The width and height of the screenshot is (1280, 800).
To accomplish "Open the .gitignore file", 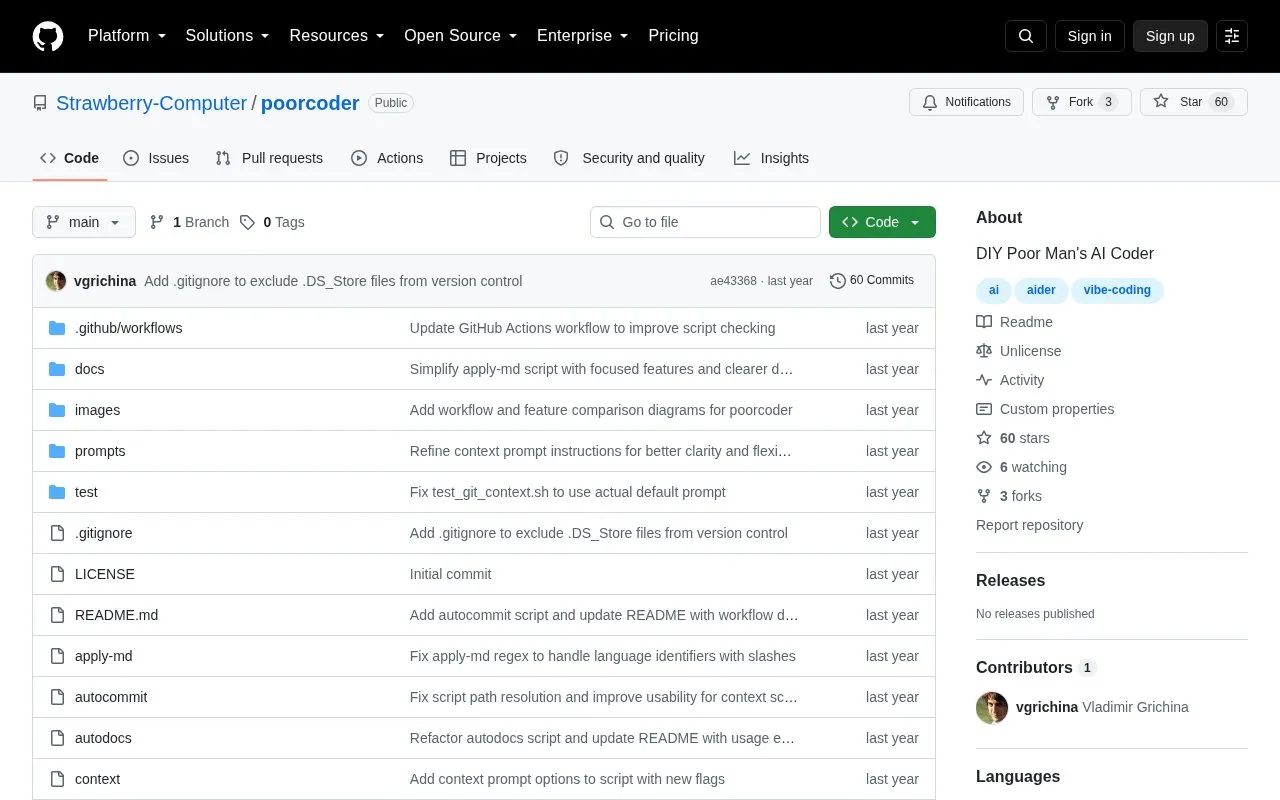I will click(x=103, y=533).
